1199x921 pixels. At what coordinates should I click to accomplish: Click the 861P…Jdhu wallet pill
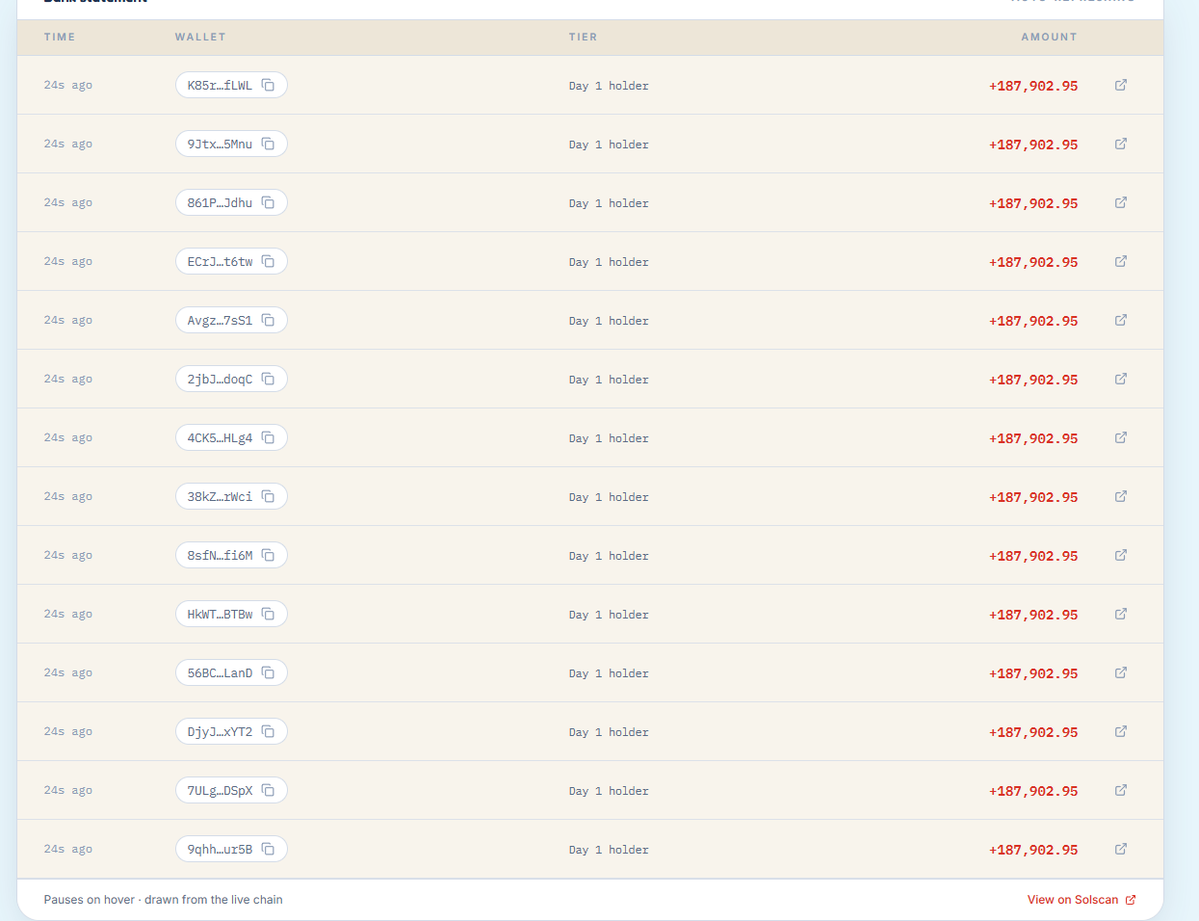point(231,203)
